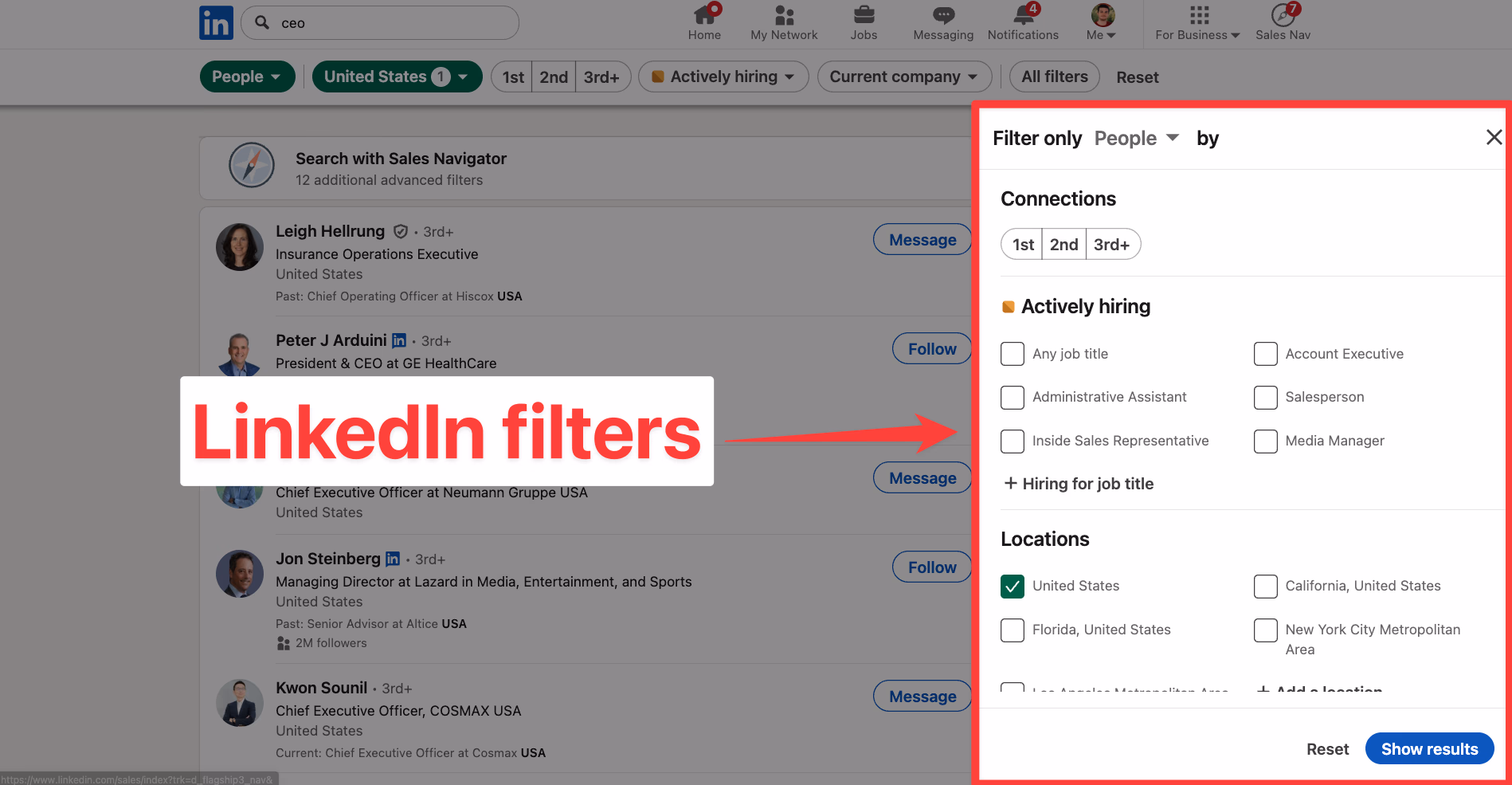The height and width of the screenshot is (785, 1512).
Task: Click the Sales Navigator compass icon
Action: (252, 166)
